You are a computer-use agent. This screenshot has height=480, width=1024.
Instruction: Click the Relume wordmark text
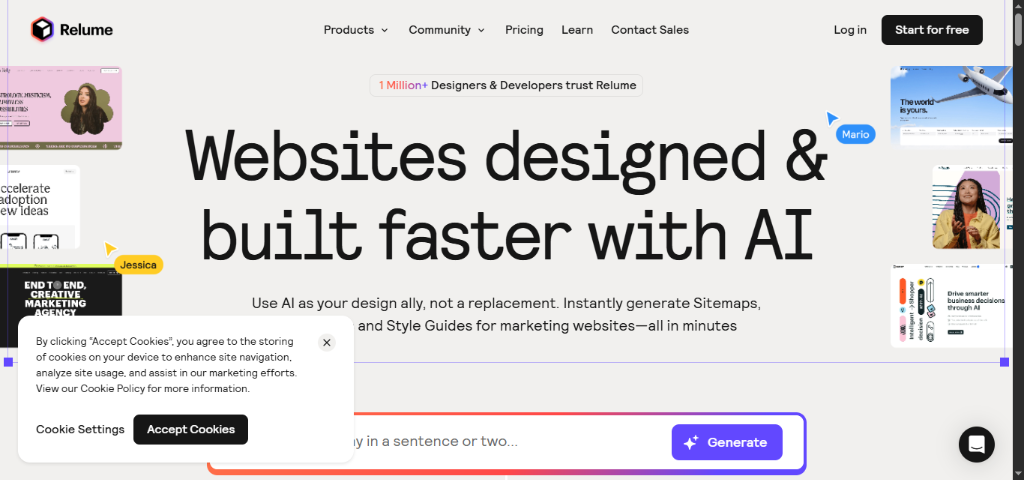86,30
